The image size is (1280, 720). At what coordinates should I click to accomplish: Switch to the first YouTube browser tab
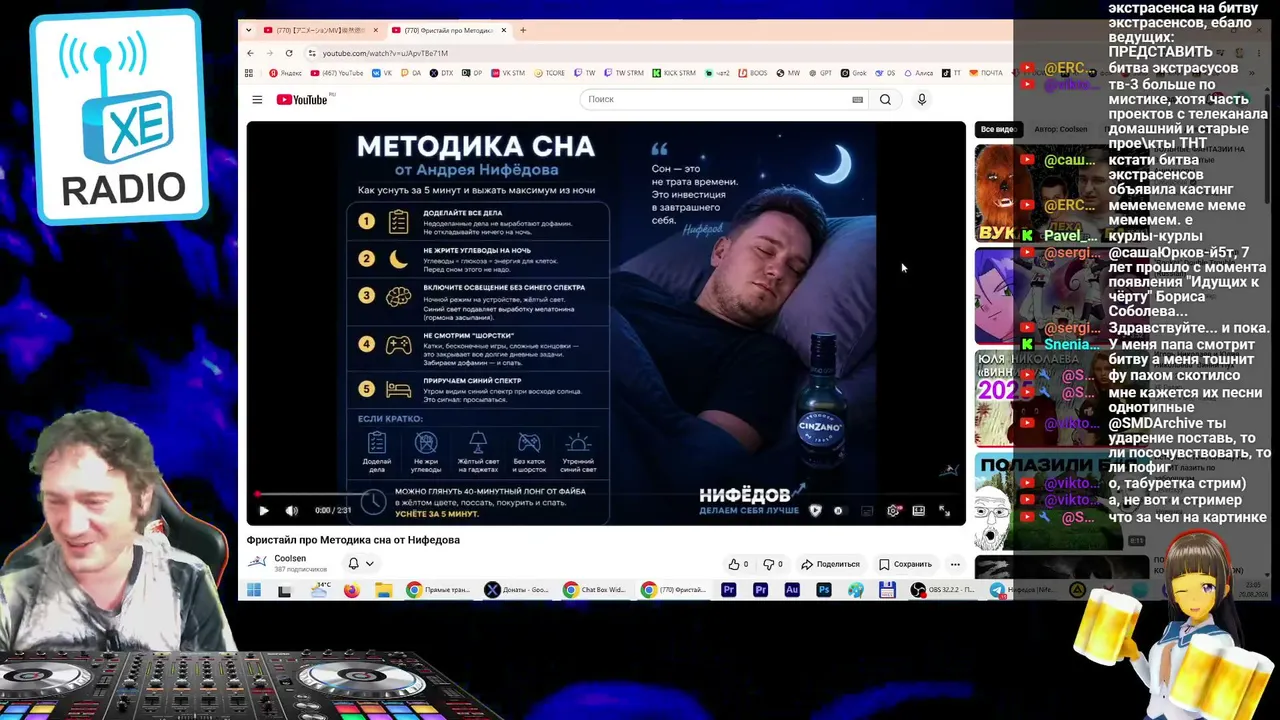point(319,30)
